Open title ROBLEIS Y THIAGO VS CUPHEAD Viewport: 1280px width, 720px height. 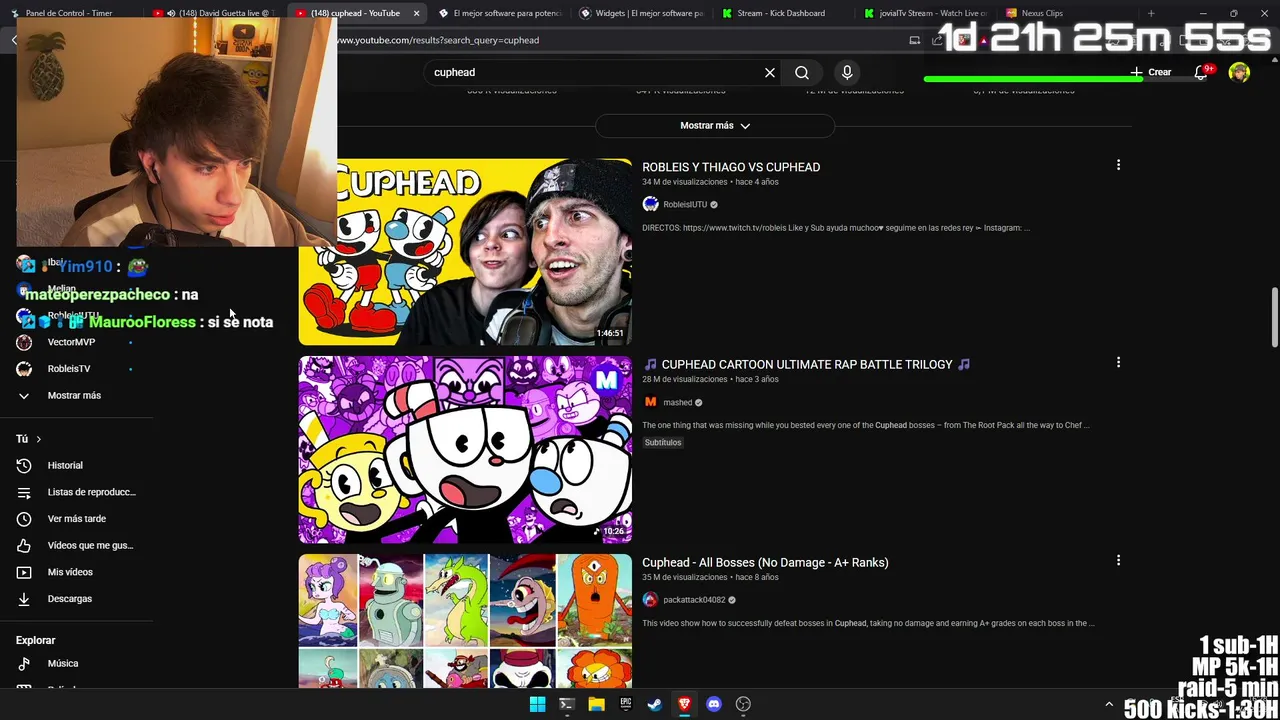pyautogui.click(x=731, y=167)
